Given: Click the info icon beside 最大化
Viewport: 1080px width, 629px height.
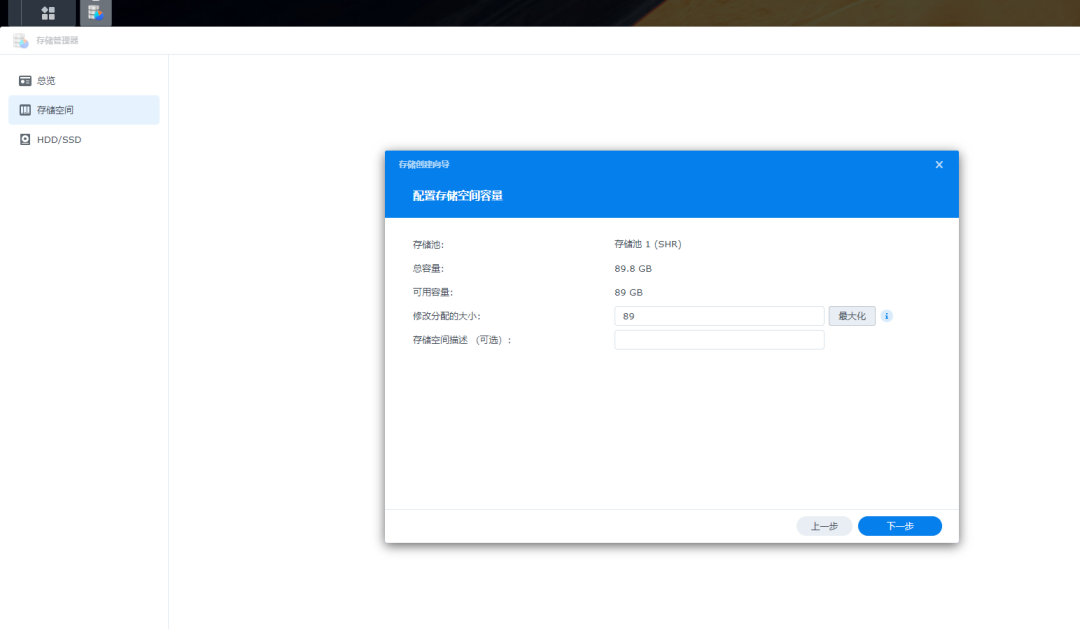Looking at the screenshot, I should click(x=886, y=316).
